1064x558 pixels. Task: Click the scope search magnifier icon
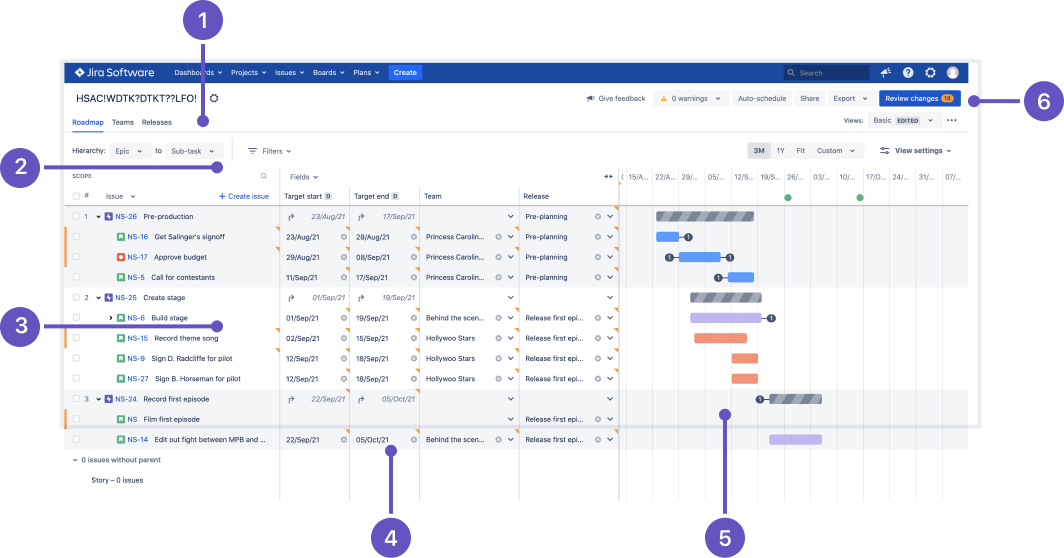[x=264, y=176]
